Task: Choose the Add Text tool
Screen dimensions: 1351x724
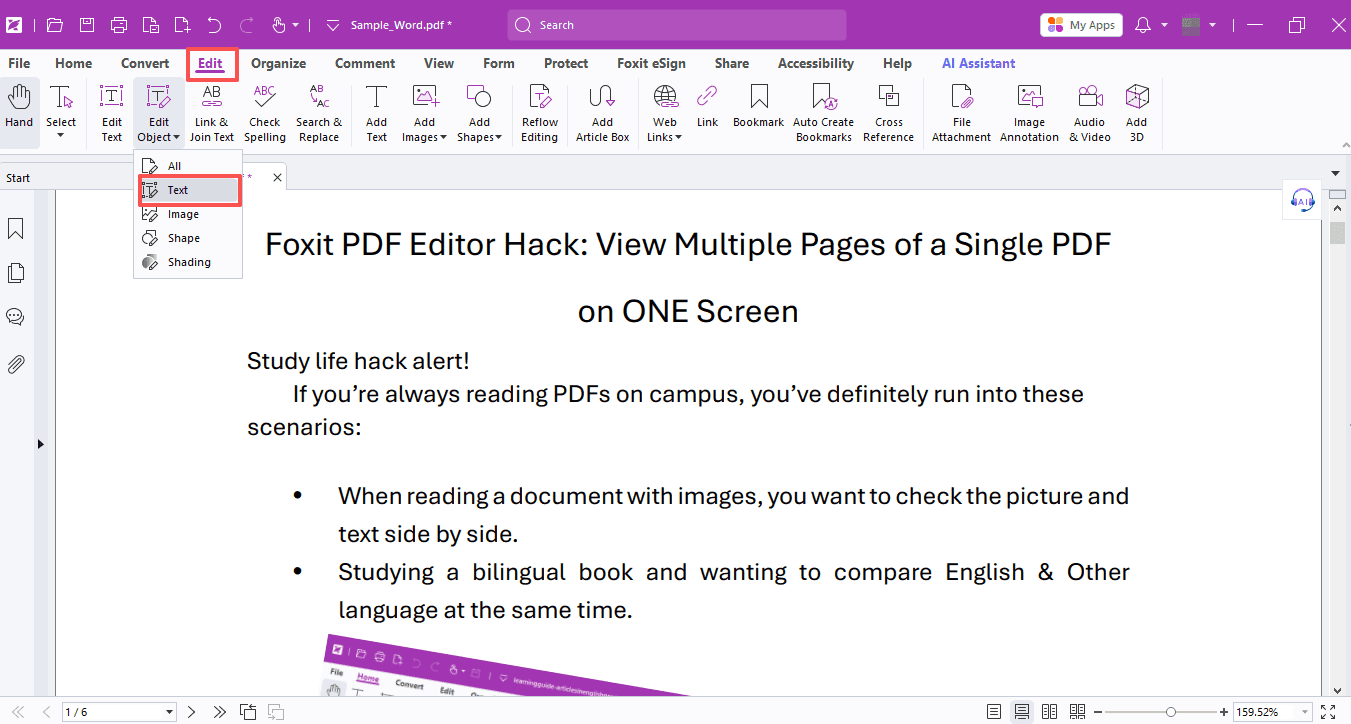Action: pos(376,113)
